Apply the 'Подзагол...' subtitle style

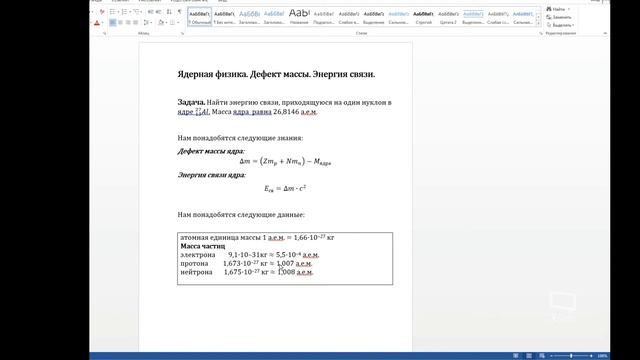(x=324, y=17)
